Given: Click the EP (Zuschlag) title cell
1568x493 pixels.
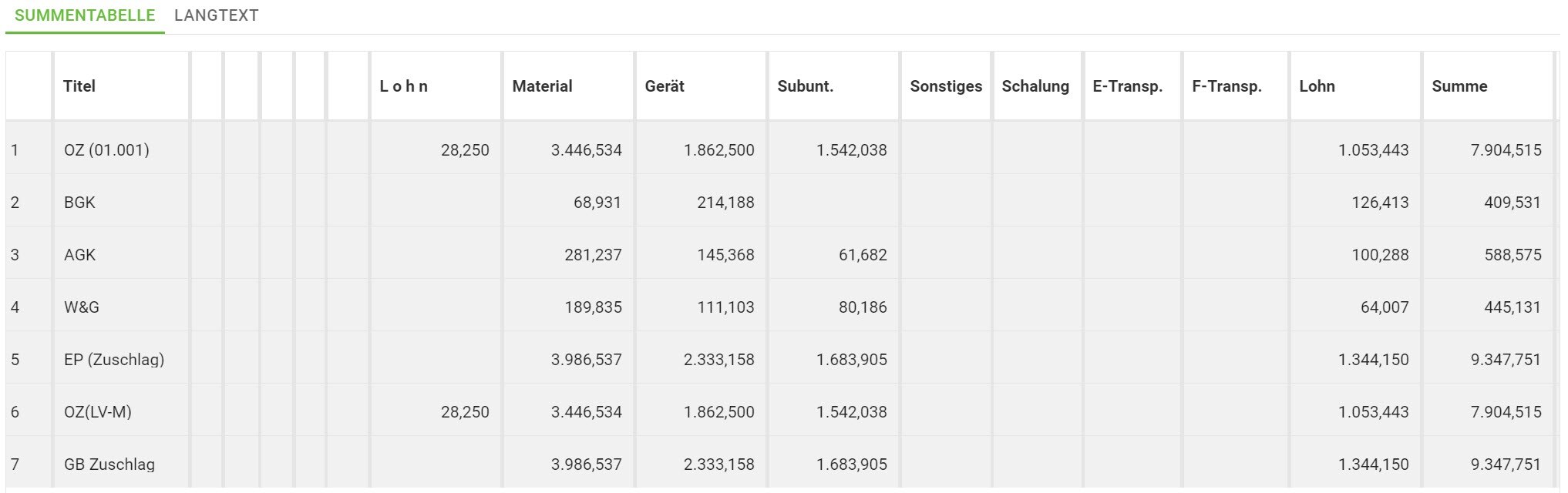Looking at the screenshot, I should 114,360.
